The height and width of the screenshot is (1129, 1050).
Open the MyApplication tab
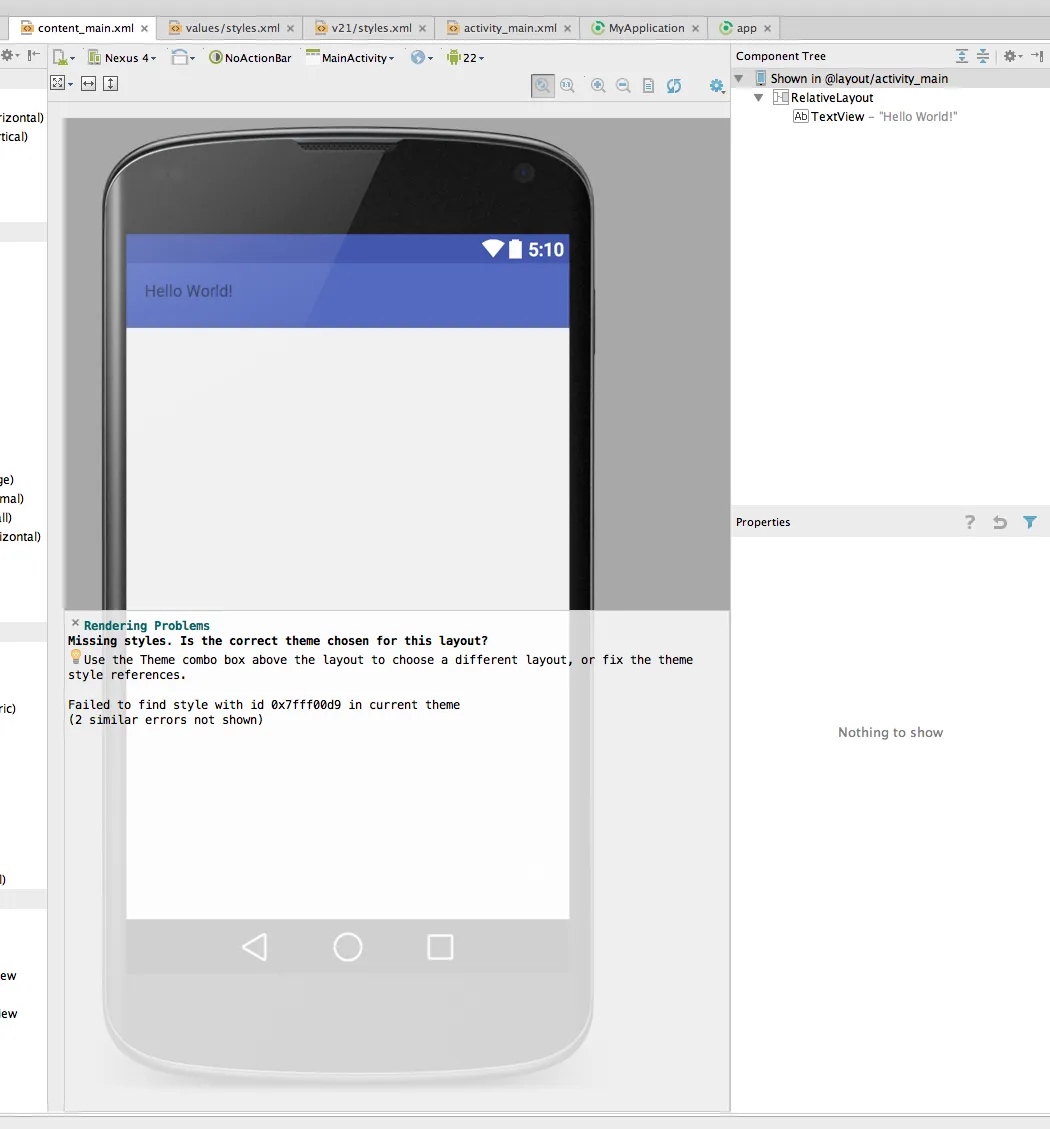pos(646,28)
